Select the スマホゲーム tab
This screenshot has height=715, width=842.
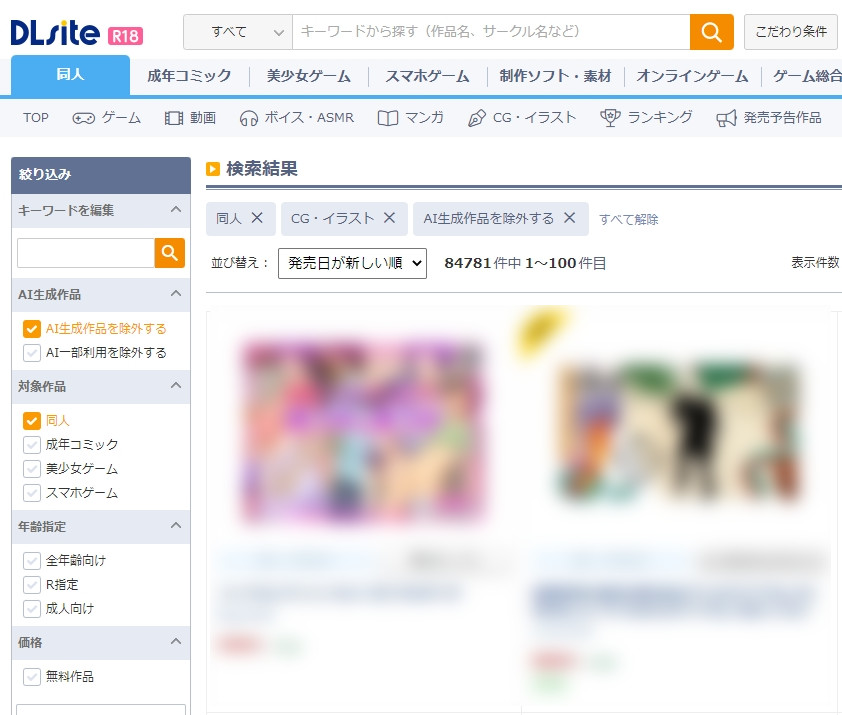tap(427, 75)
